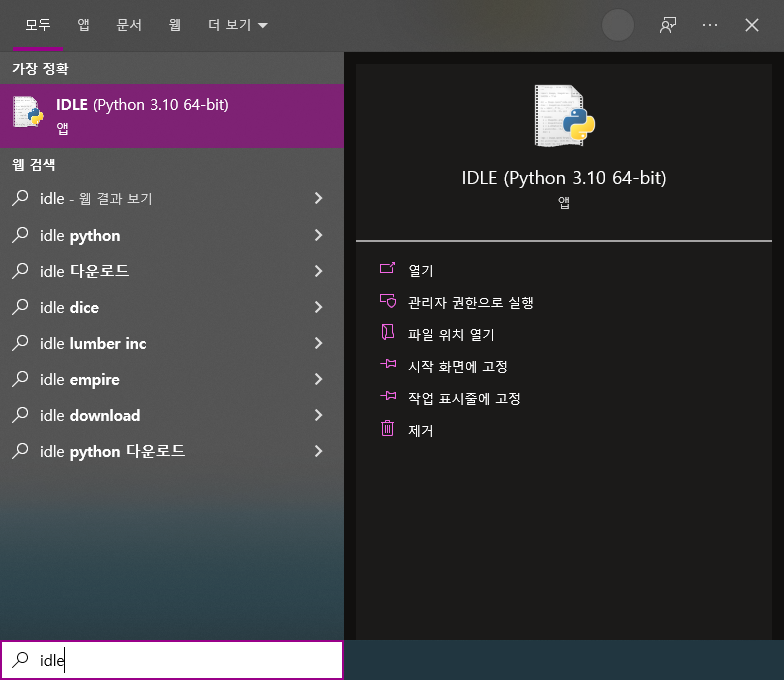Viewport: 784px width, 680px height.
Task: Switch to the 문서 tab
Action: pyautogui.click(x=129, y=25)
